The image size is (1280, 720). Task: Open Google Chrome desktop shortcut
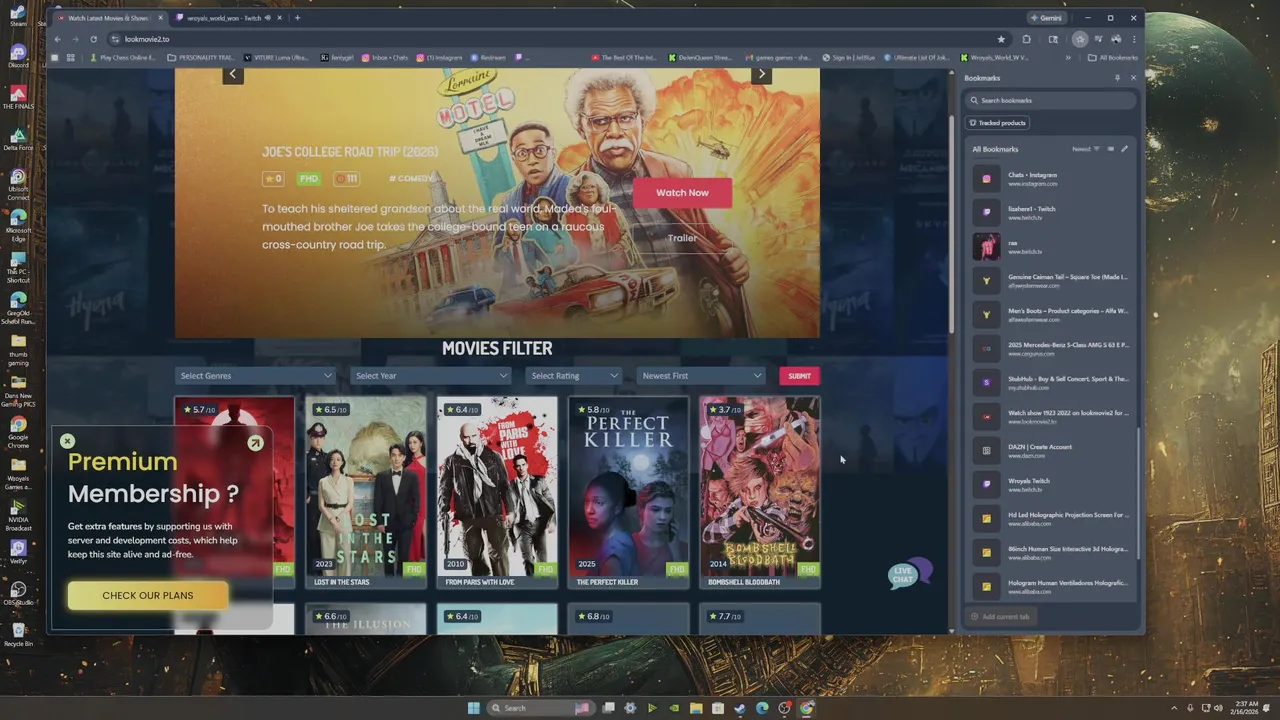pos(18,431)
